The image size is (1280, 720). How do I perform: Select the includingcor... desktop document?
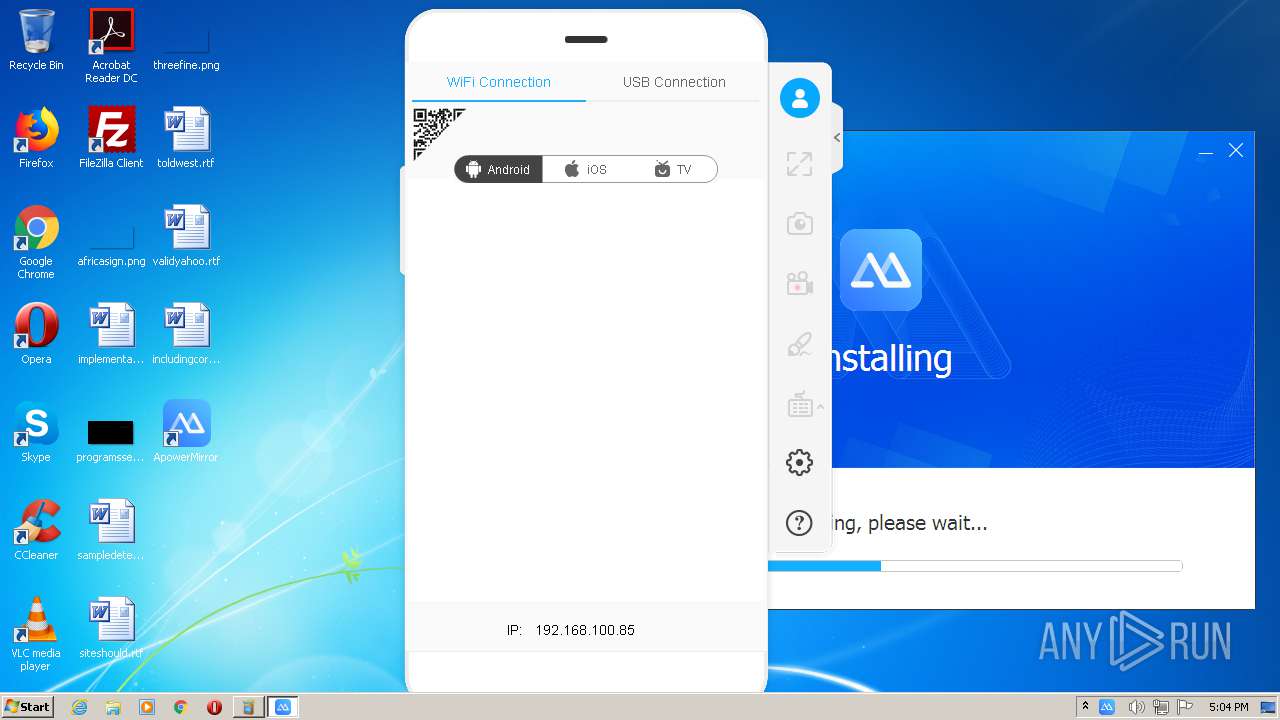pyautogui.click(x=186, y=334)
